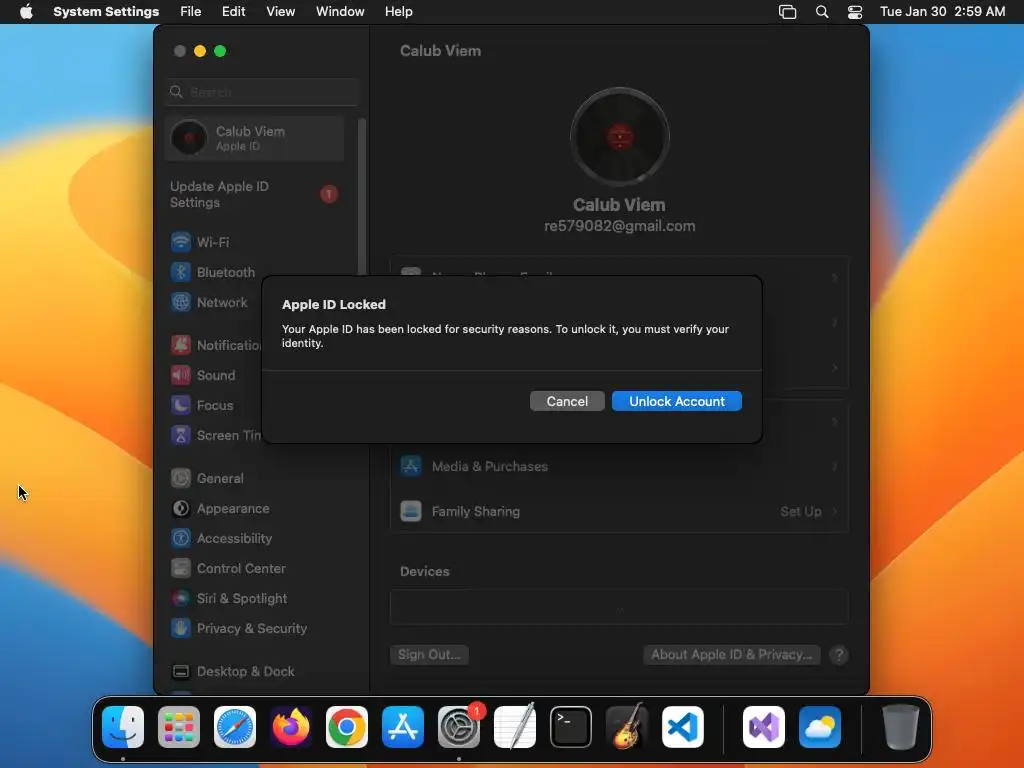This screenshot has height=768, width=1024.
Task: Open Launchpad from the Dock
Action: (179, 726)
